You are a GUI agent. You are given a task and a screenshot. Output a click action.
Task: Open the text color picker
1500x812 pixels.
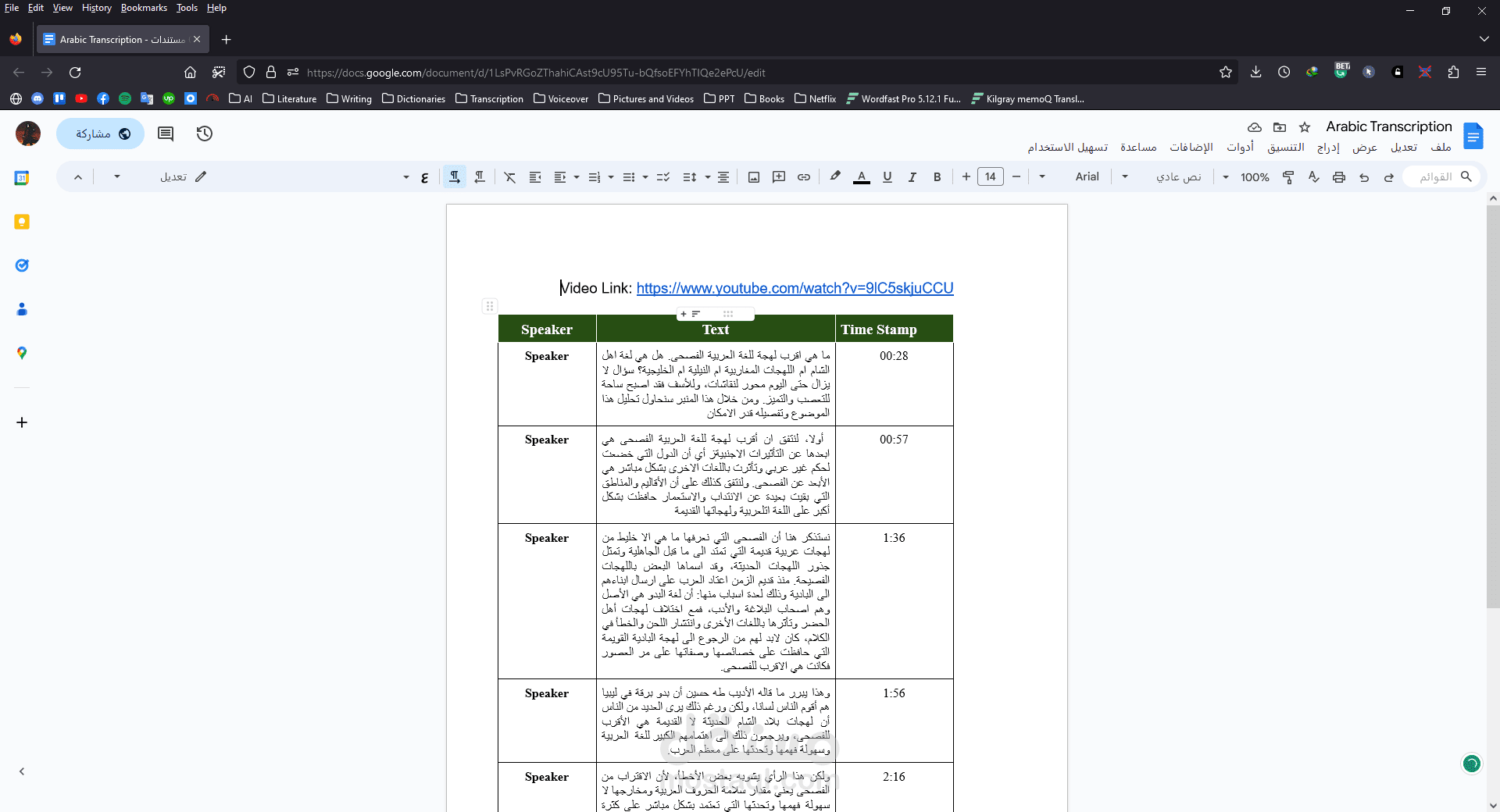pos(862,177)
